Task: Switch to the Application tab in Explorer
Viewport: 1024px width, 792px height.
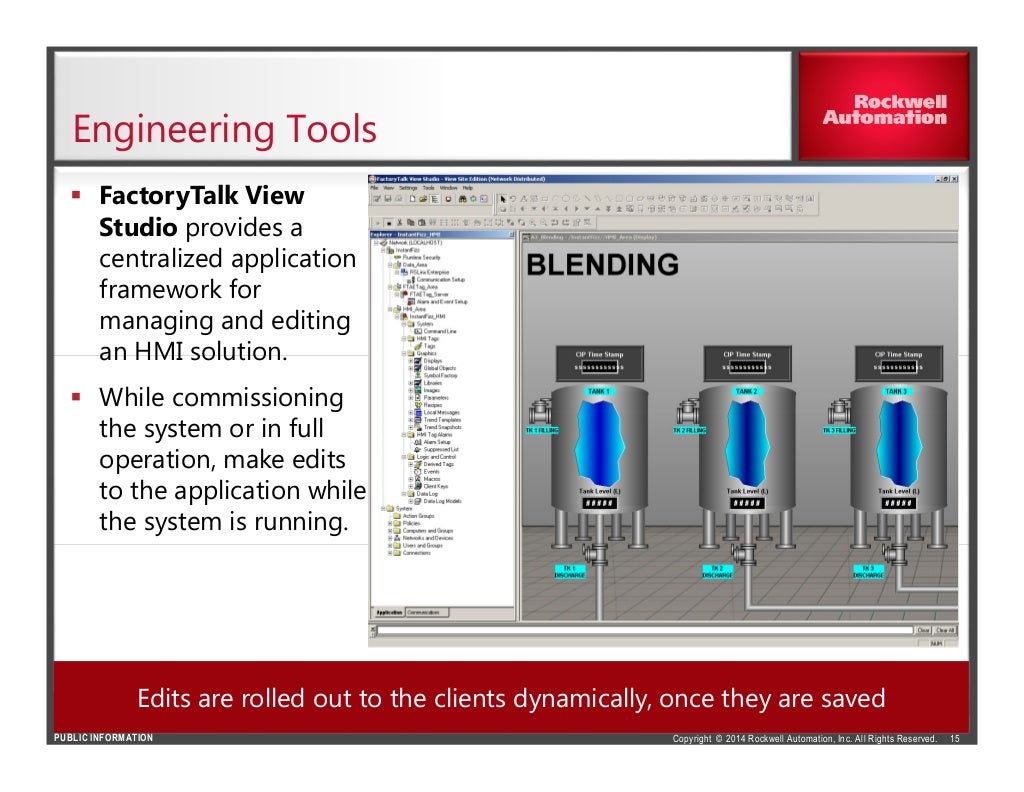Action: click(x=389, y=612)
